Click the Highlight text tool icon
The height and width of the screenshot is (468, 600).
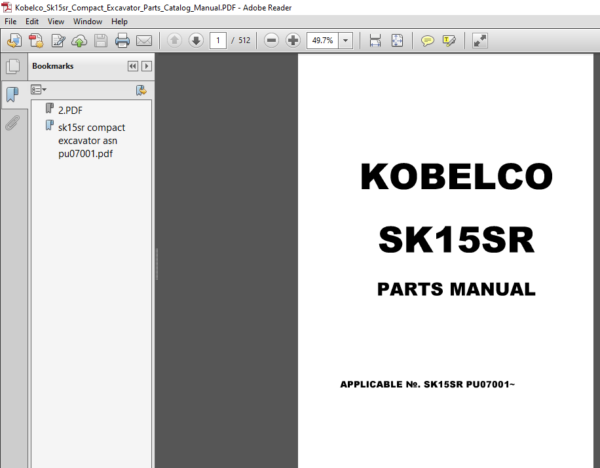449,41
